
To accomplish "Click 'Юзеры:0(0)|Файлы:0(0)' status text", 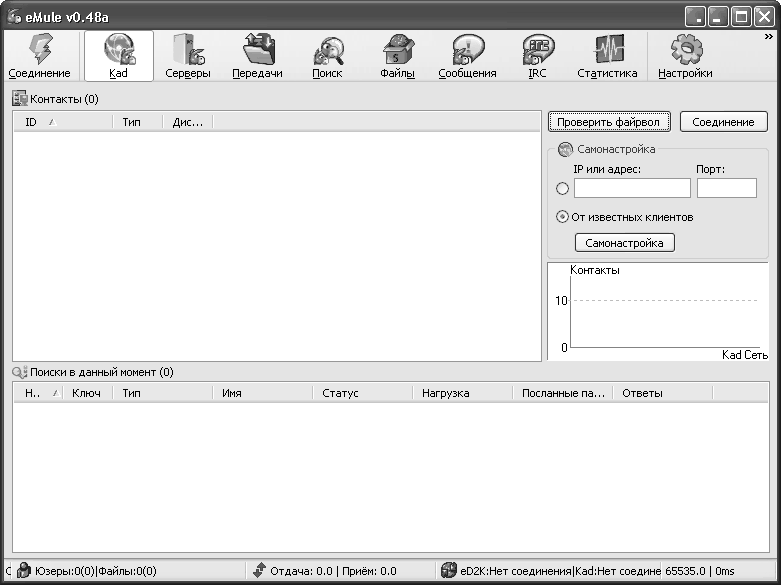I will (x=96, y=571).
